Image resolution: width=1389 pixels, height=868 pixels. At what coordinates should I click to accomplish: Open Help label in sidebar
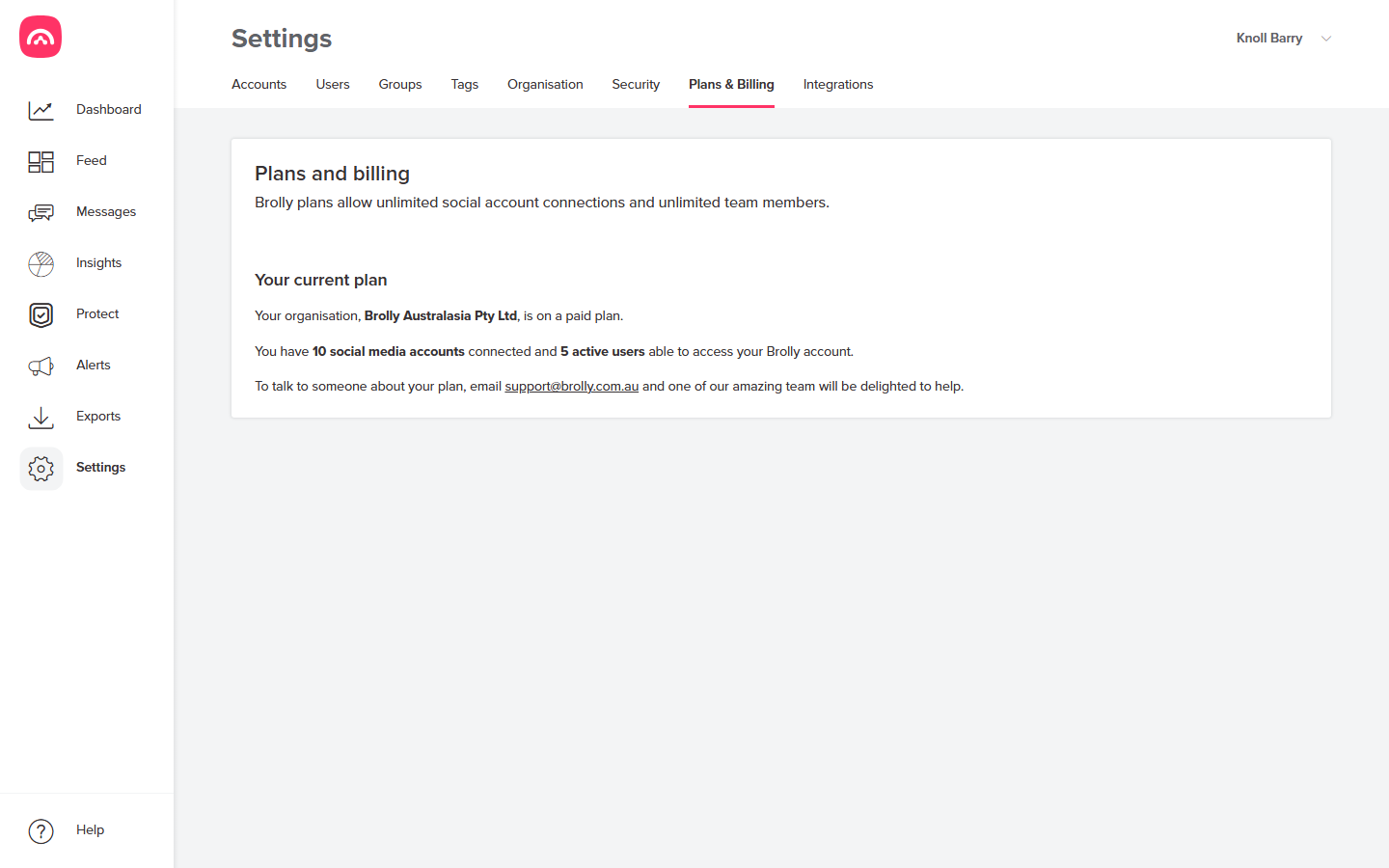click(90, 829)
